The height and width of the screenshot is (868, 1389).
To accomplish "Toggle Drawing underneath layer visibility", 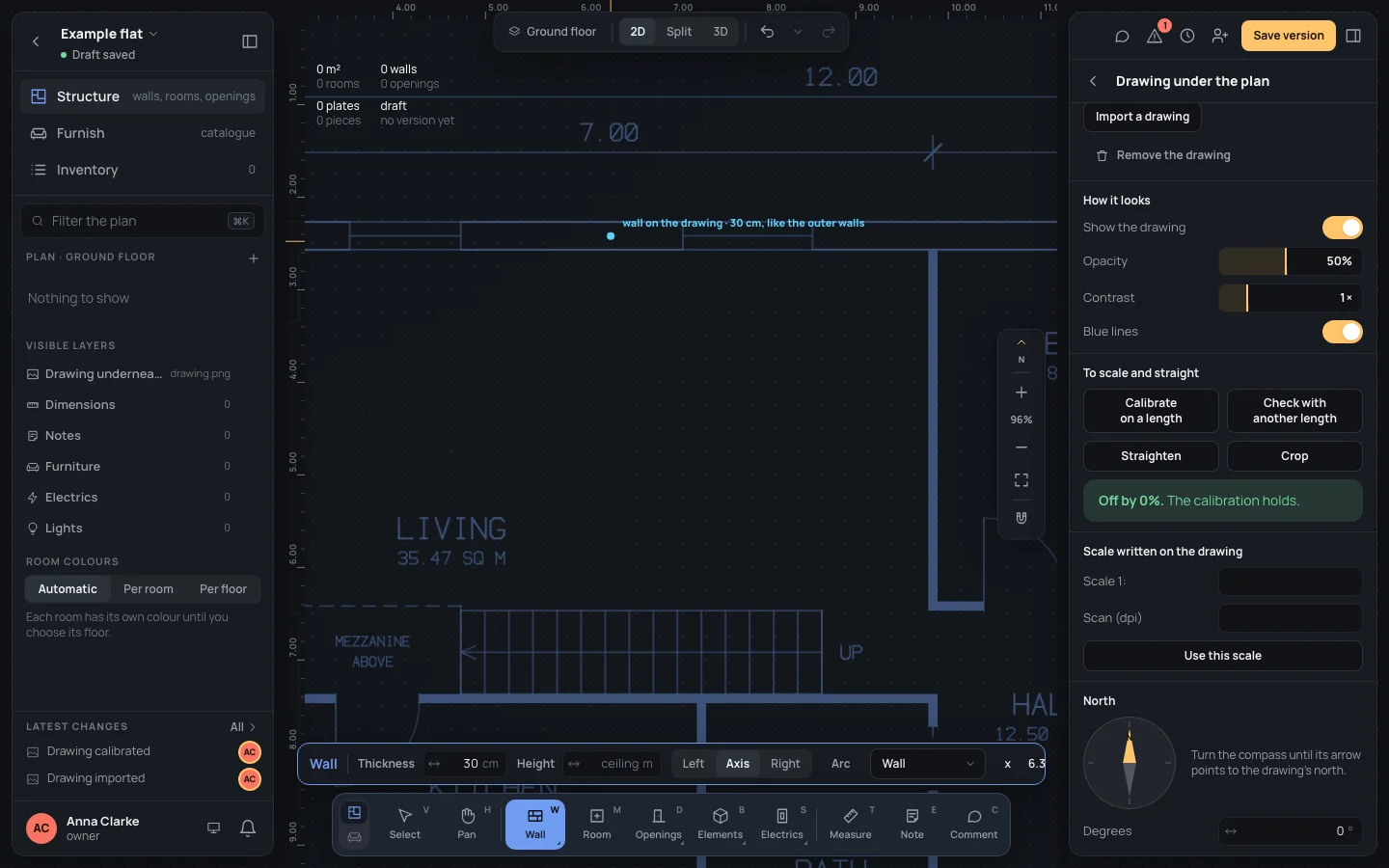I will pos(143,374).
